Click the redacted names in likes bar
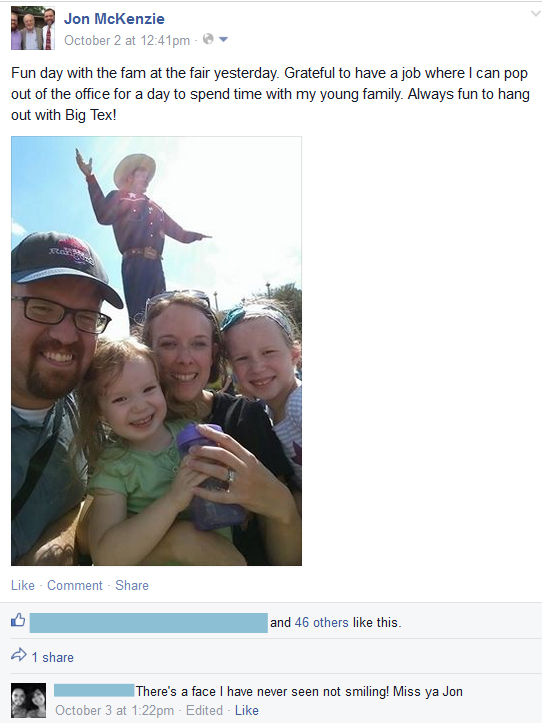The height and width of the screenshot is (723, 542). [x=149, y=623]
